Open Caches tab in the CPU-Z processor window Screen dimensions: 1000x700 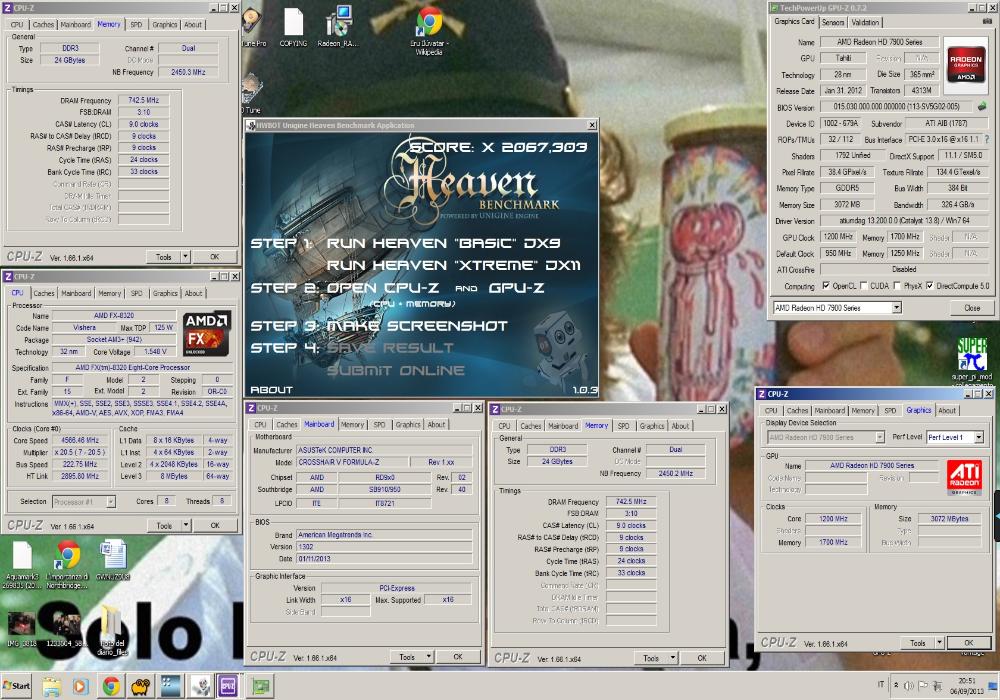[44, 293]
